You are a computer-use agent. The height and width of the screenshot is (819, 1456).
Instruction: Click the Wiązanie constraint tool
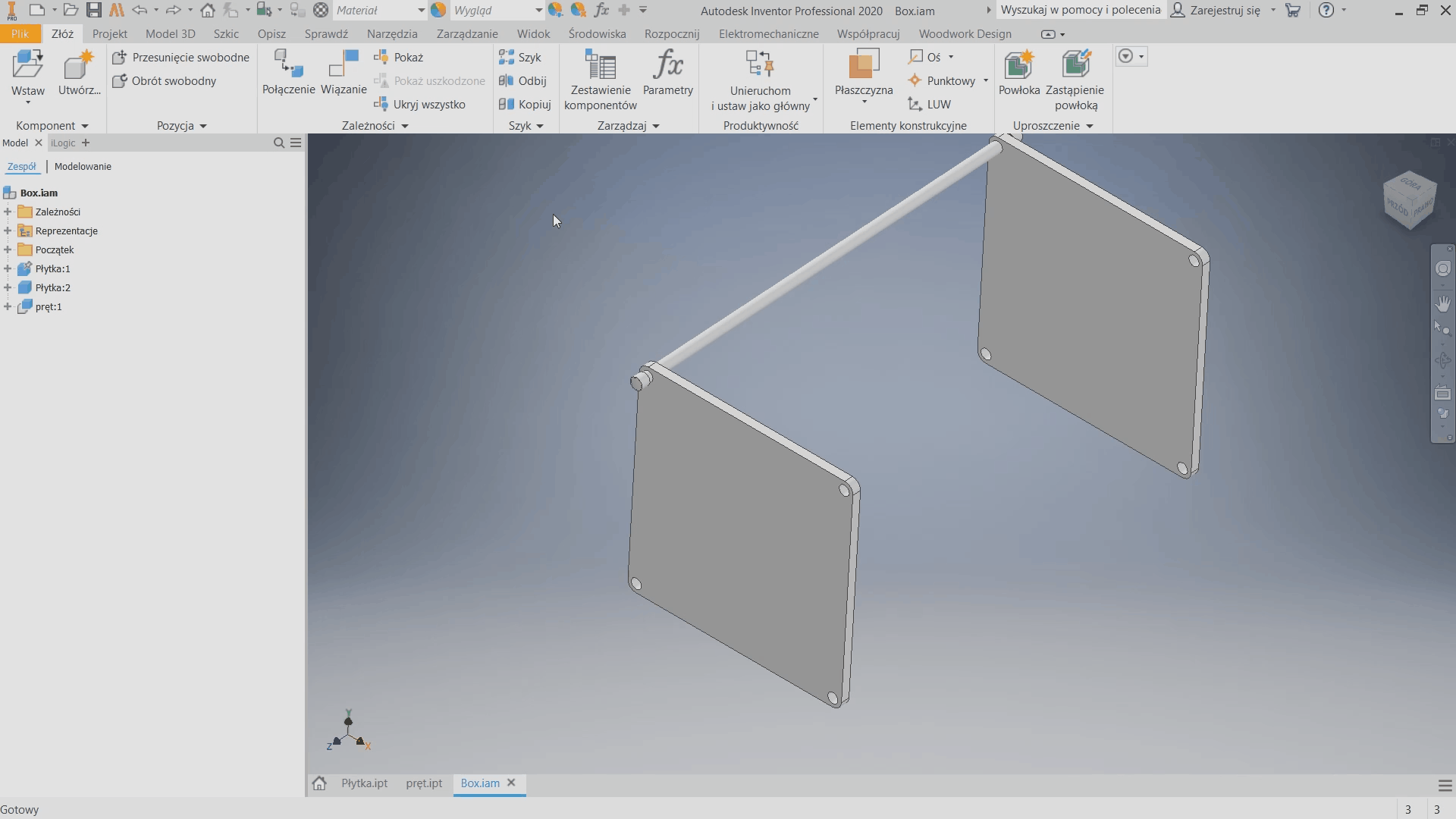344,65
